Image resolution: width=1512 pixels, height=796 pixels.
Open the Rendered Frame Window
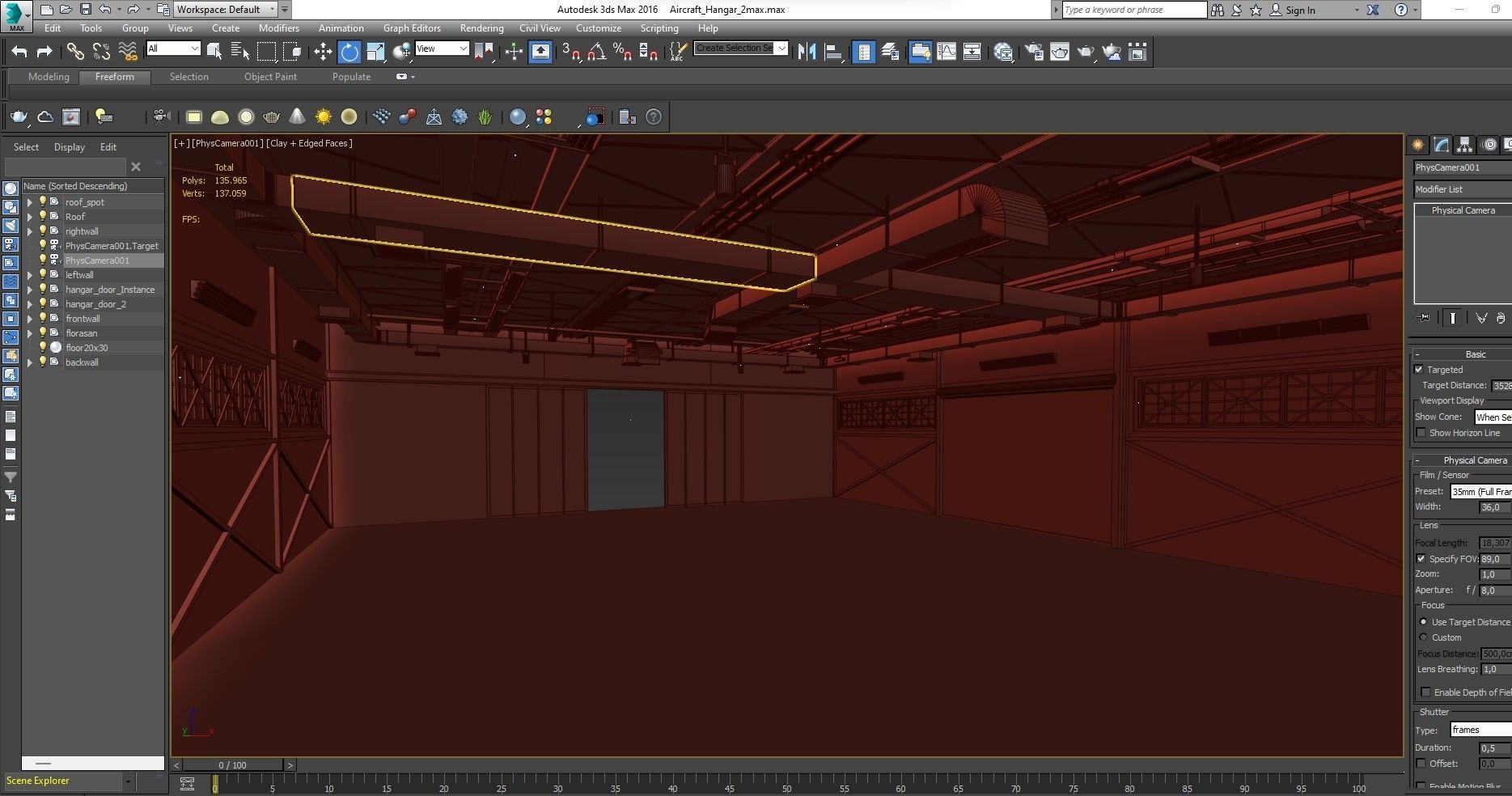1060,52
